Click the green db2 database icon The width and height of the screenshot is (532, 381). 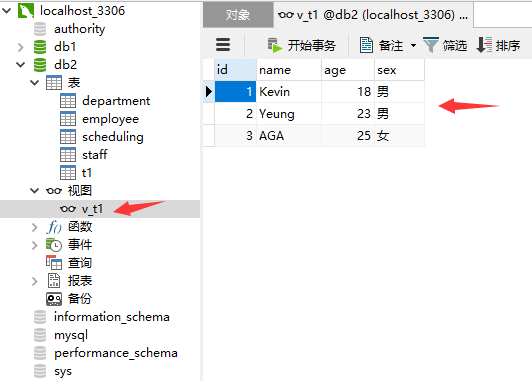point(40,65)
